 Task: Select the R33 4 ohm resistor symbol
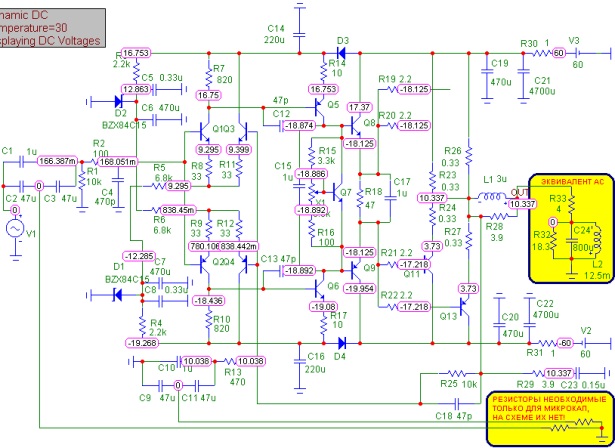pyautogui.click(x=571, y=202)
